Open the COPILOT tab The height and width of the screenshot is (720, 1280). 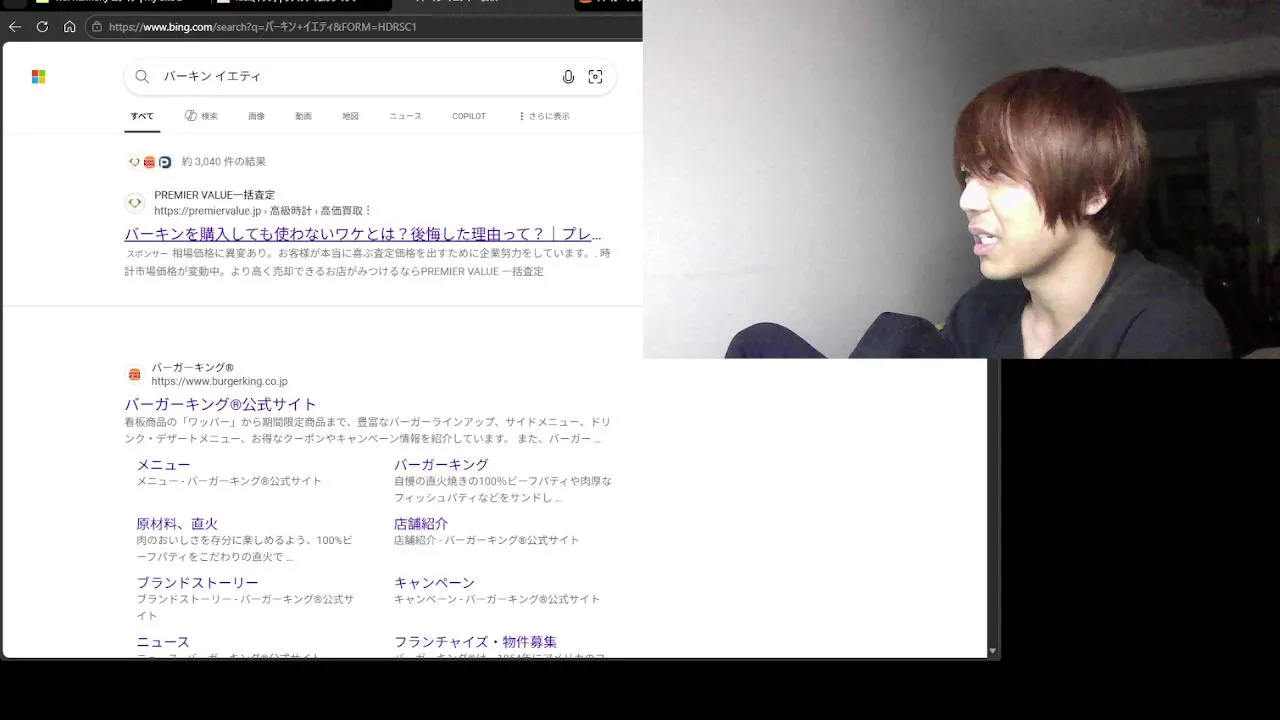pos(469,116)
